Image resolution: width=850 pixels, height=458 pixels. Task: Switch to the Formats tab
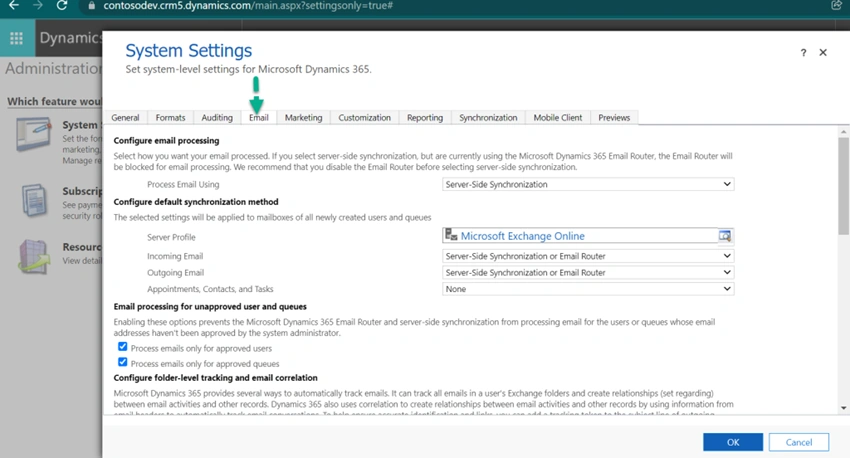click(x=170, y=118)
